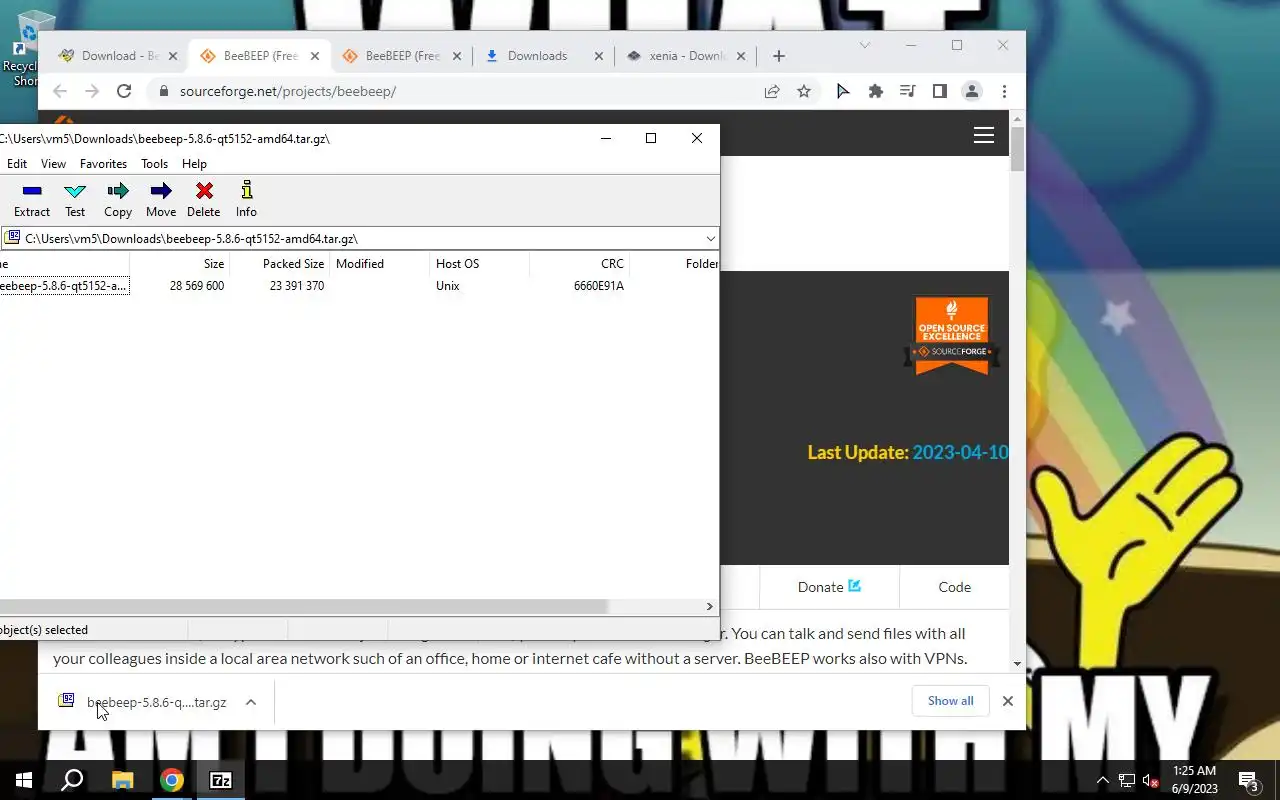Click the 28 569 600 size value
The image size is (1280, 800).
(197, 286)
